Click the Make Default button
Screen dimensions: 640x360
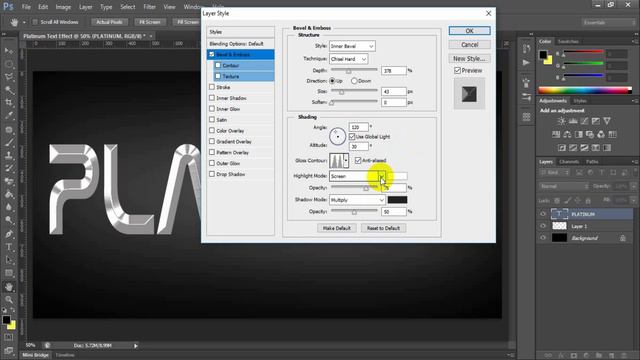pyautogui.click(x=337, y=228)
